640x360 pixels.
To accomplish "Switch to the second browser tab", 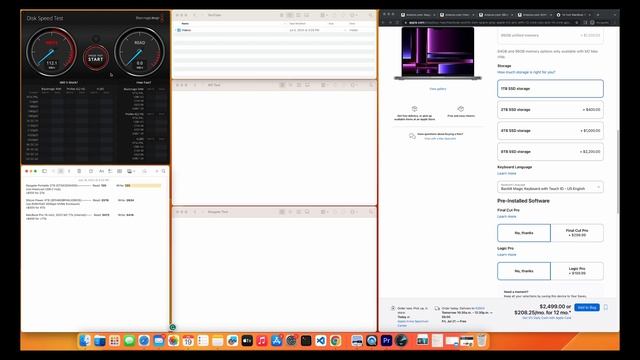I will point(456,15).
